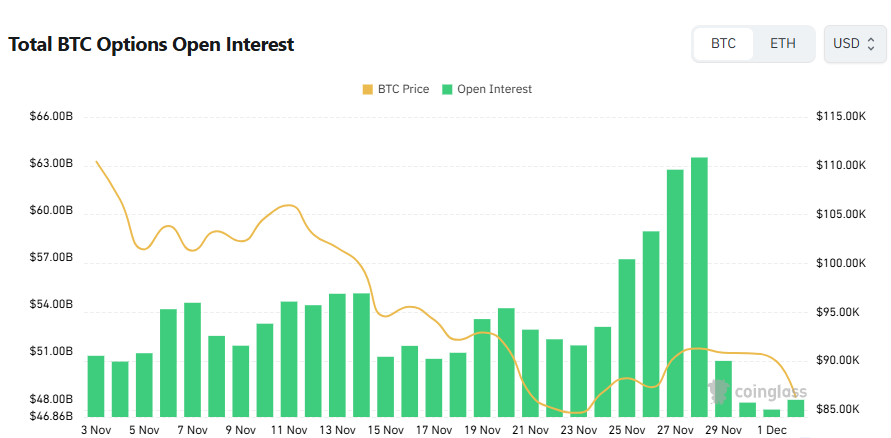Select the 25 Nov open interest bar
The height and width of the screenshot is (438, 891).
[627, 337]
